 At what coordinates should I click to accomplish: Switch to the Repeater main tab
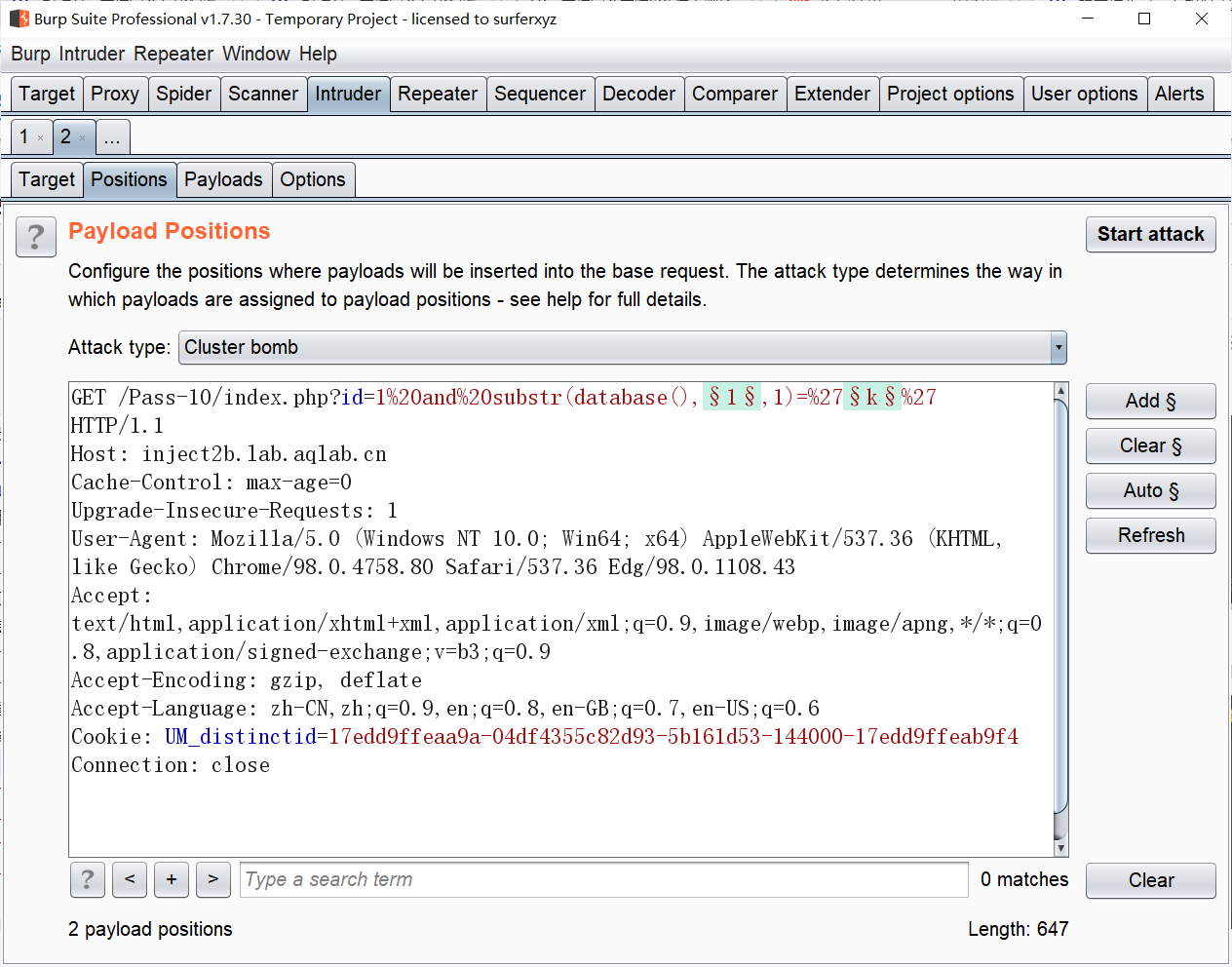pos(438,94)
